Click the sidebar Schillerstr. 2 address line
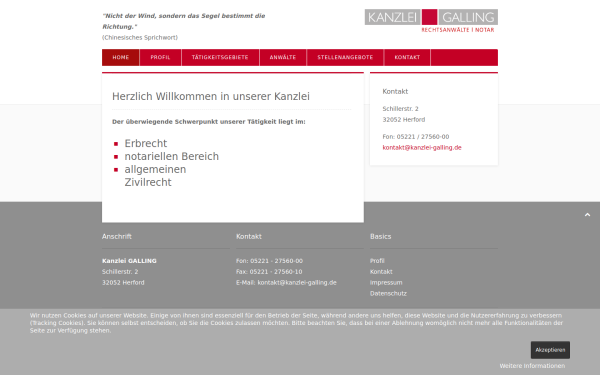The width and height of the screenshot is (600, 375). [401, 109]
